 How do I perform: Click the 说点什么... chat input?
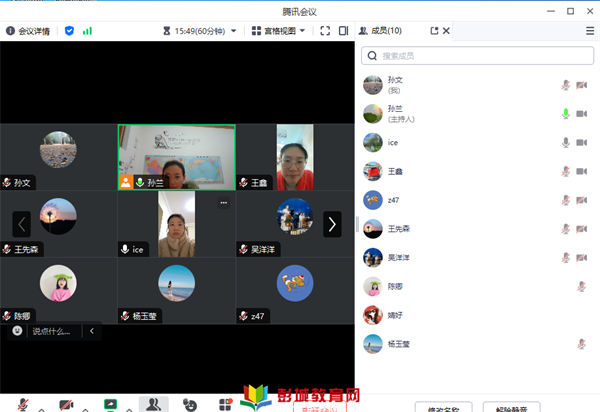pyautogui.click(x=51, y=331)
